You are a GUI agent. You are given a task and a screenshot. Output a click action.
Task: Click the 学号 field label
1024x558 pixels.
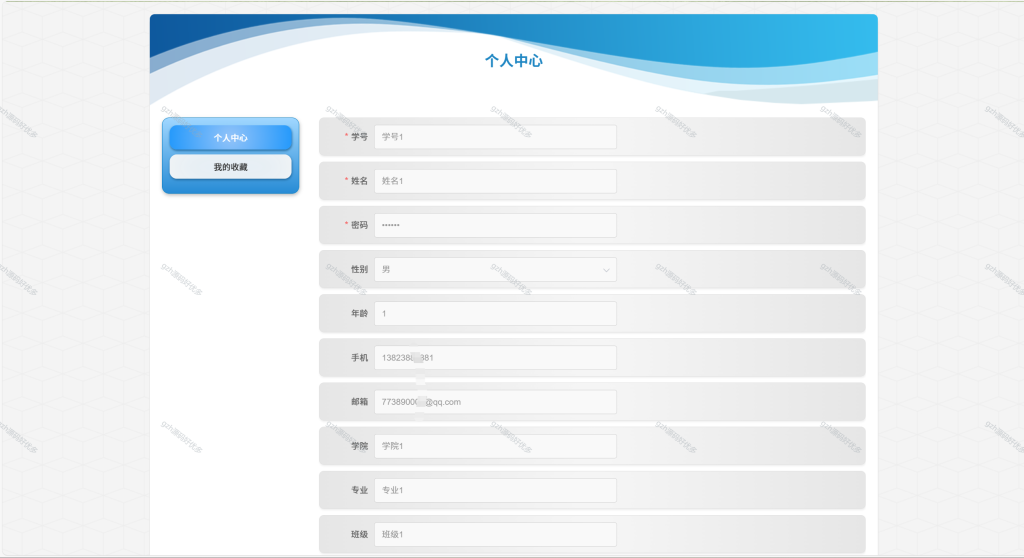(359, 137)
